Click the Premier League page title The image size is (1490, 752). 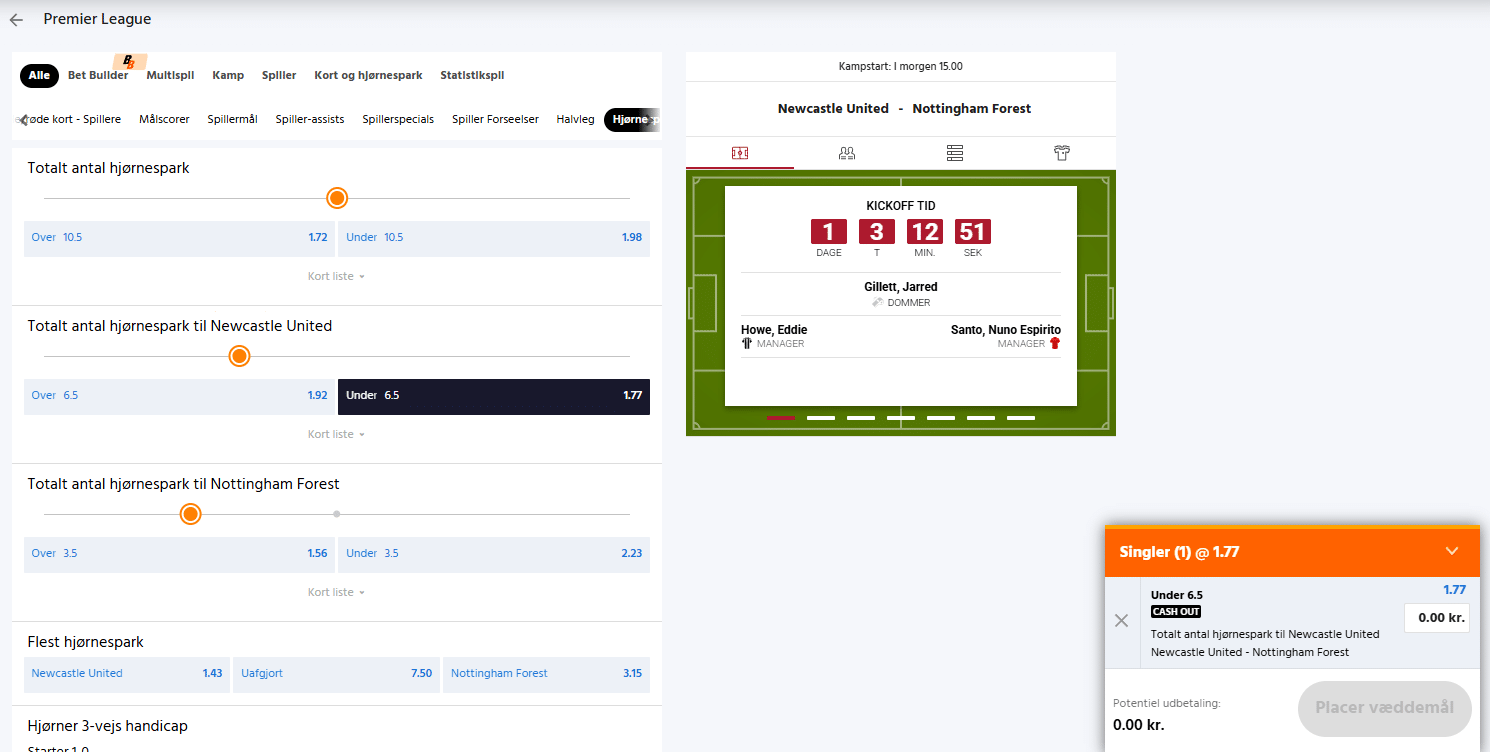pyautogui.click(x=98, y=19)
